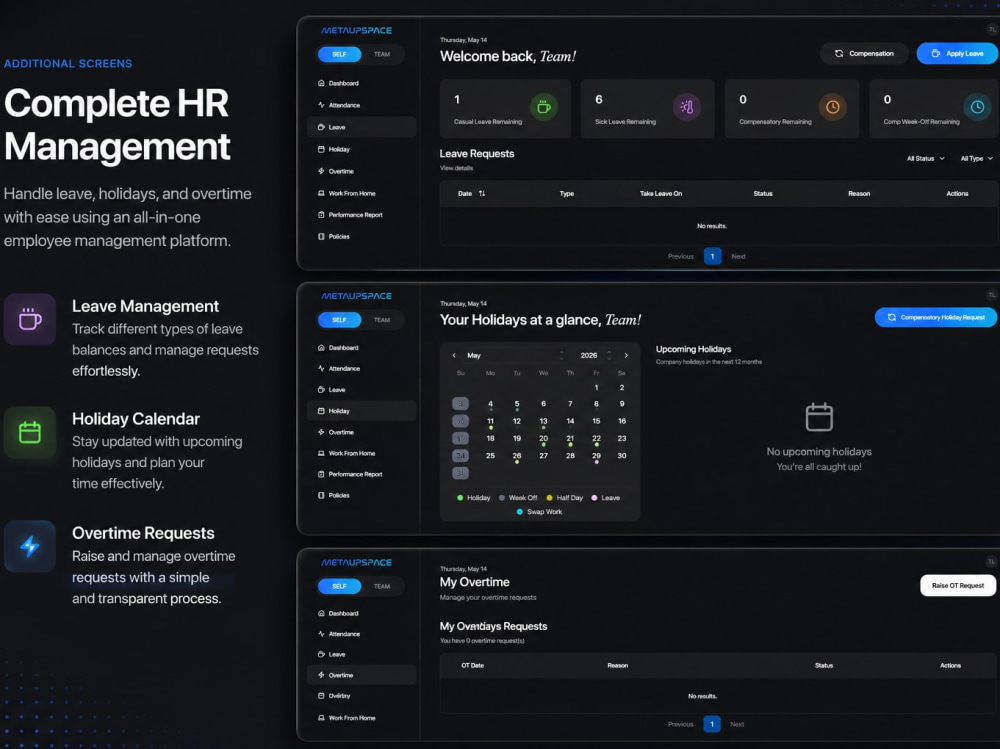This screenshot has width=1000, height=749.
Task: Open Overtime bolt icon in the Leave screen sidebar
Action: pyautogui.click(x=321, y=171)
